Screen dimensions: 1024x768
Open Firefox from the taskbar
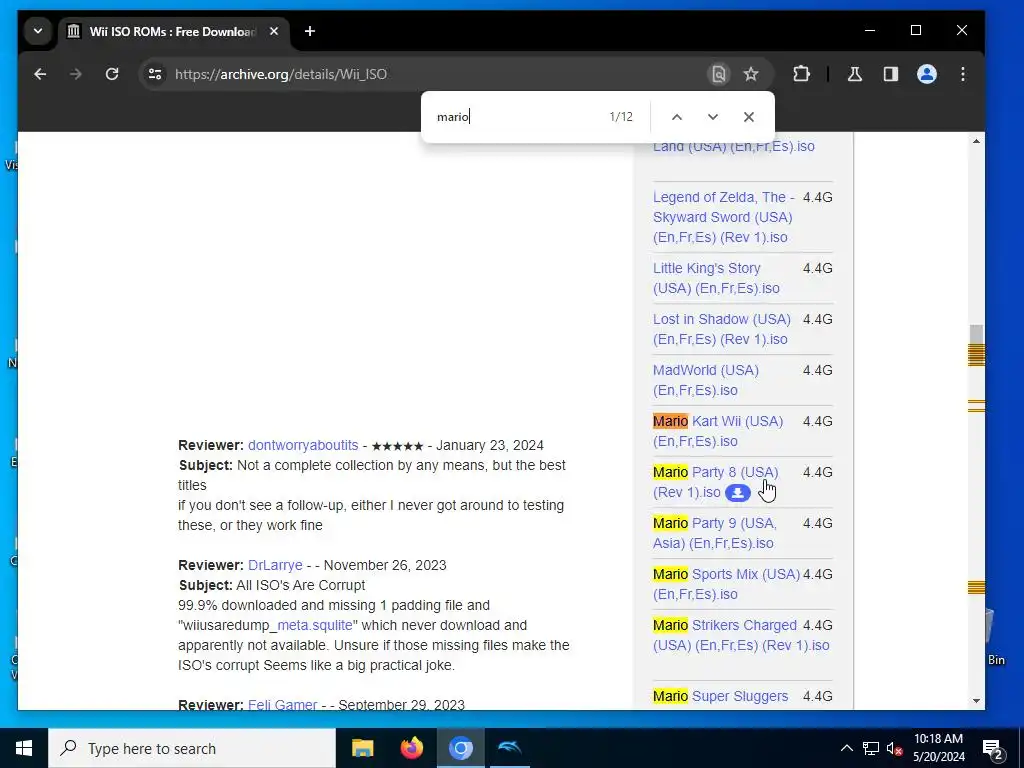pos(411,748)
